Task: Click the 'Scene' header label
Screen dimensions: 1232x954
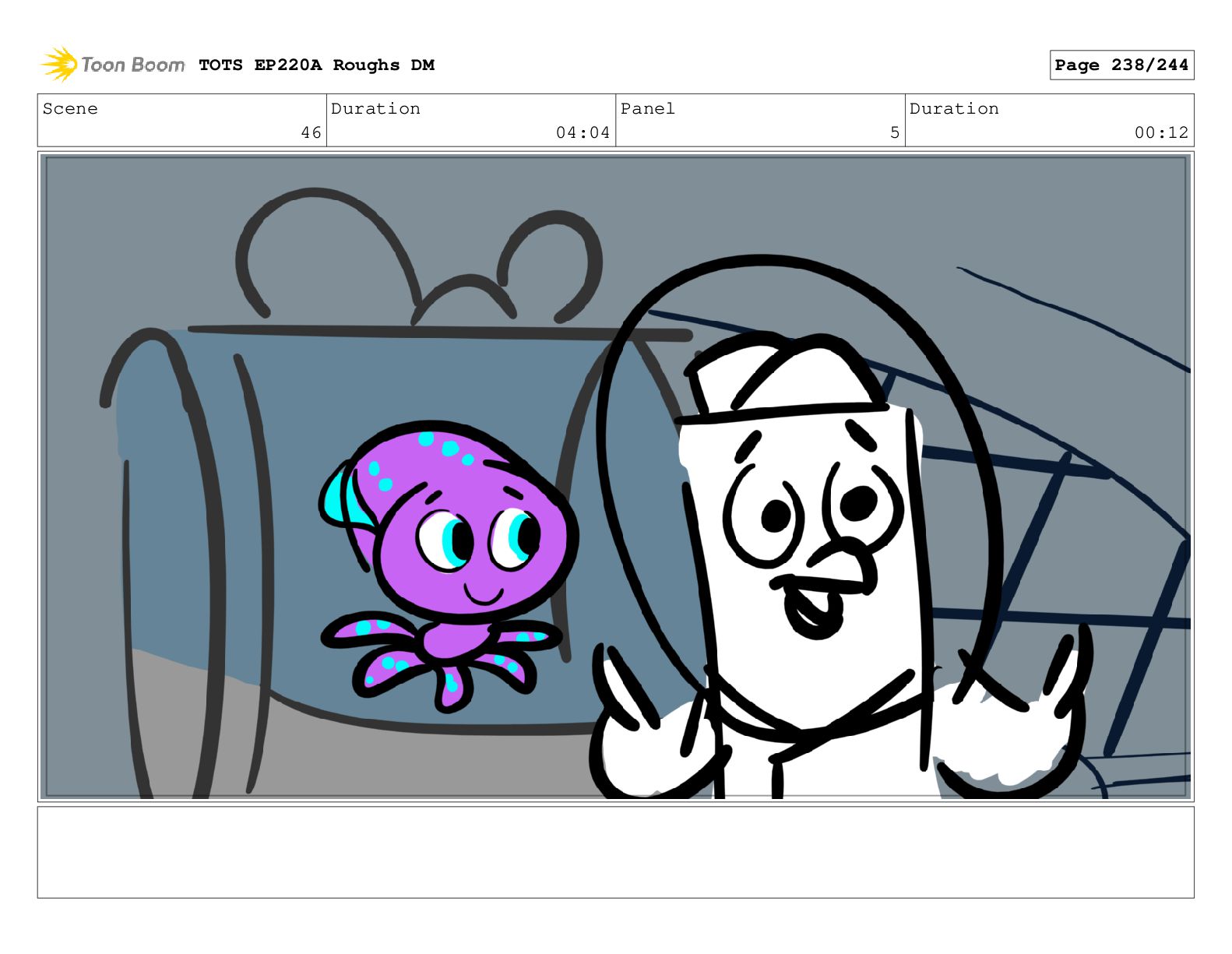Action: pos(70,109)
